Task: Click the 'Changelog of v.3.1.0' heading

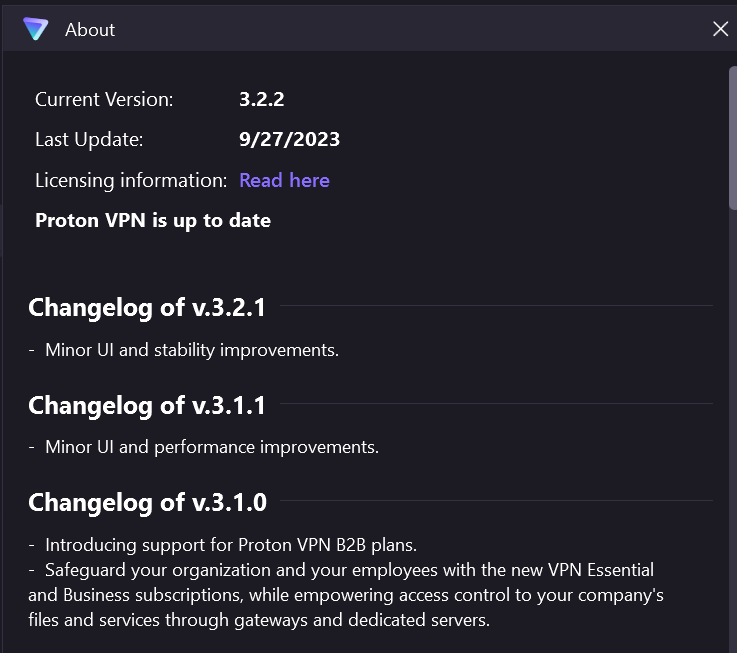Action: coord(147,502)
